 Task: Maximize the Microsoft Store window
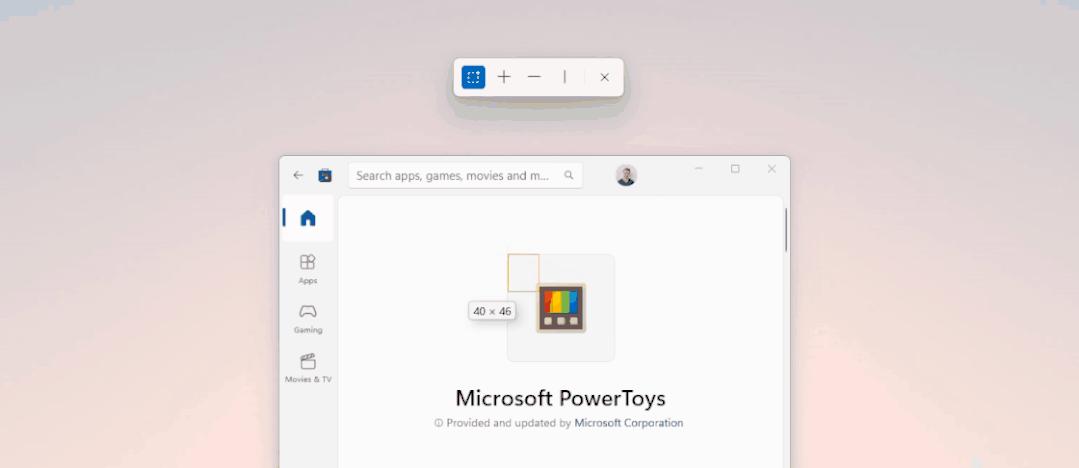pyautogui.click(x=735, y=169)
